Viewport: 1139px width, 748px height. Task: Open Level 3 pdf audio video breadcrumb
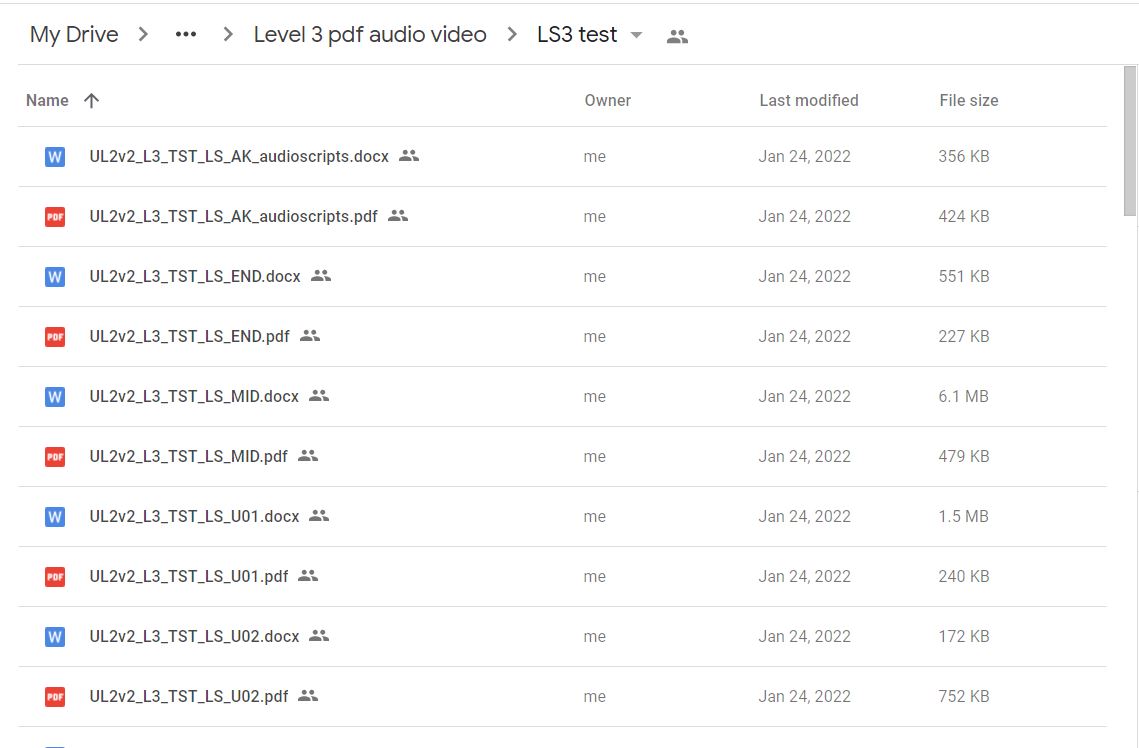tap(370, 35)
